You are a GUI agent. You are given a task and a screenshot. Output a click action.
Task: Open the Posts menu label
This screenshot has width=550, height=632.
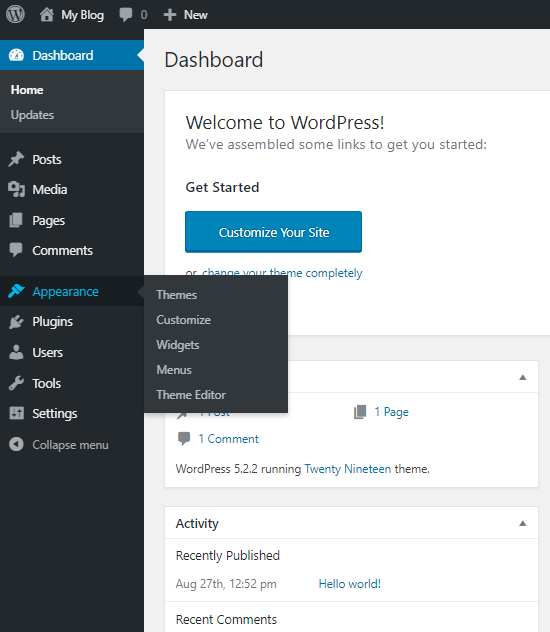(47, 160)
